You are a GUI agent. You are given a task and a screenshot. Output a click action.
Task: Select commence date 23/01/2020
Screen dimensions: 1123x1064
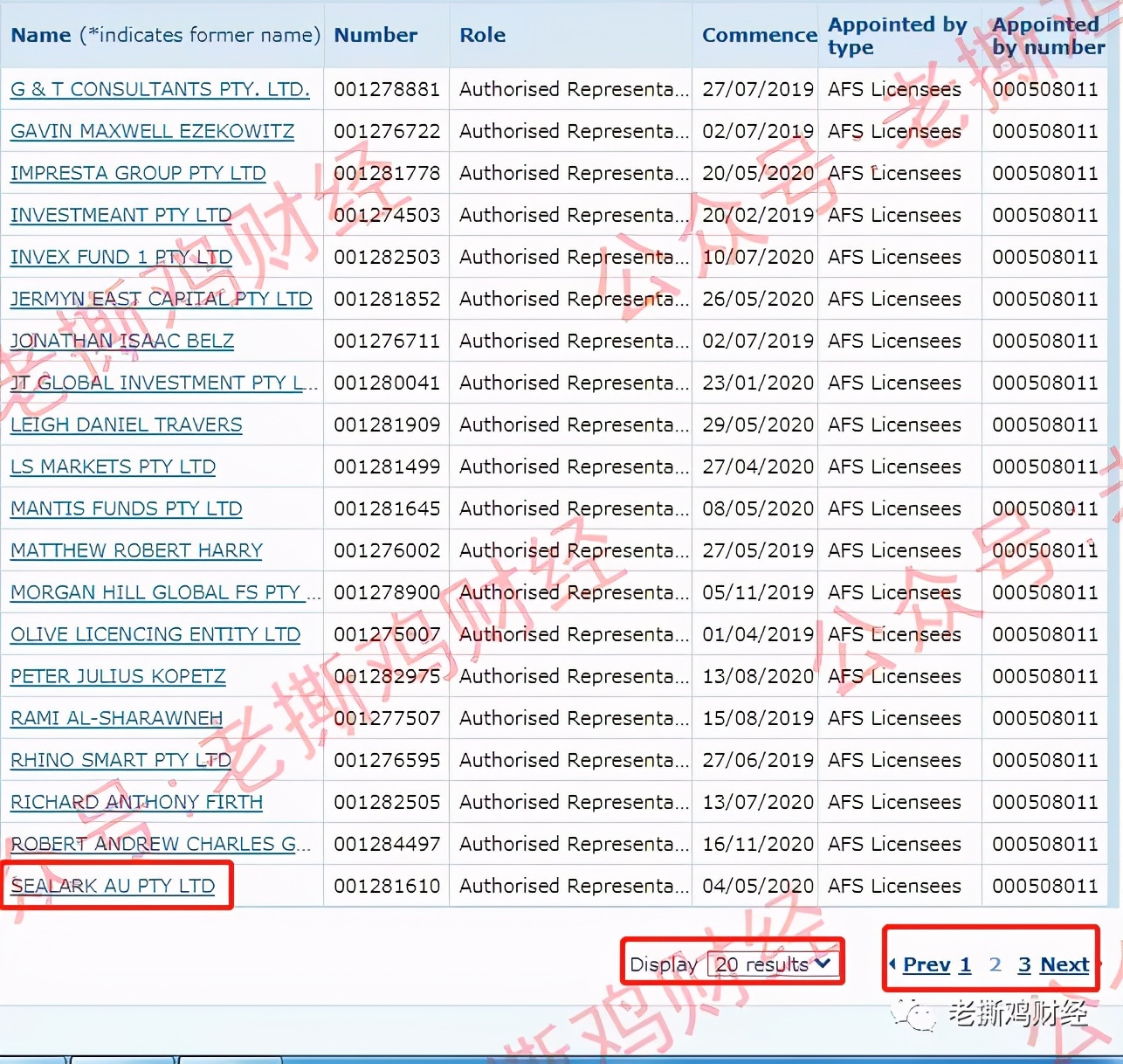pos(758,383)
